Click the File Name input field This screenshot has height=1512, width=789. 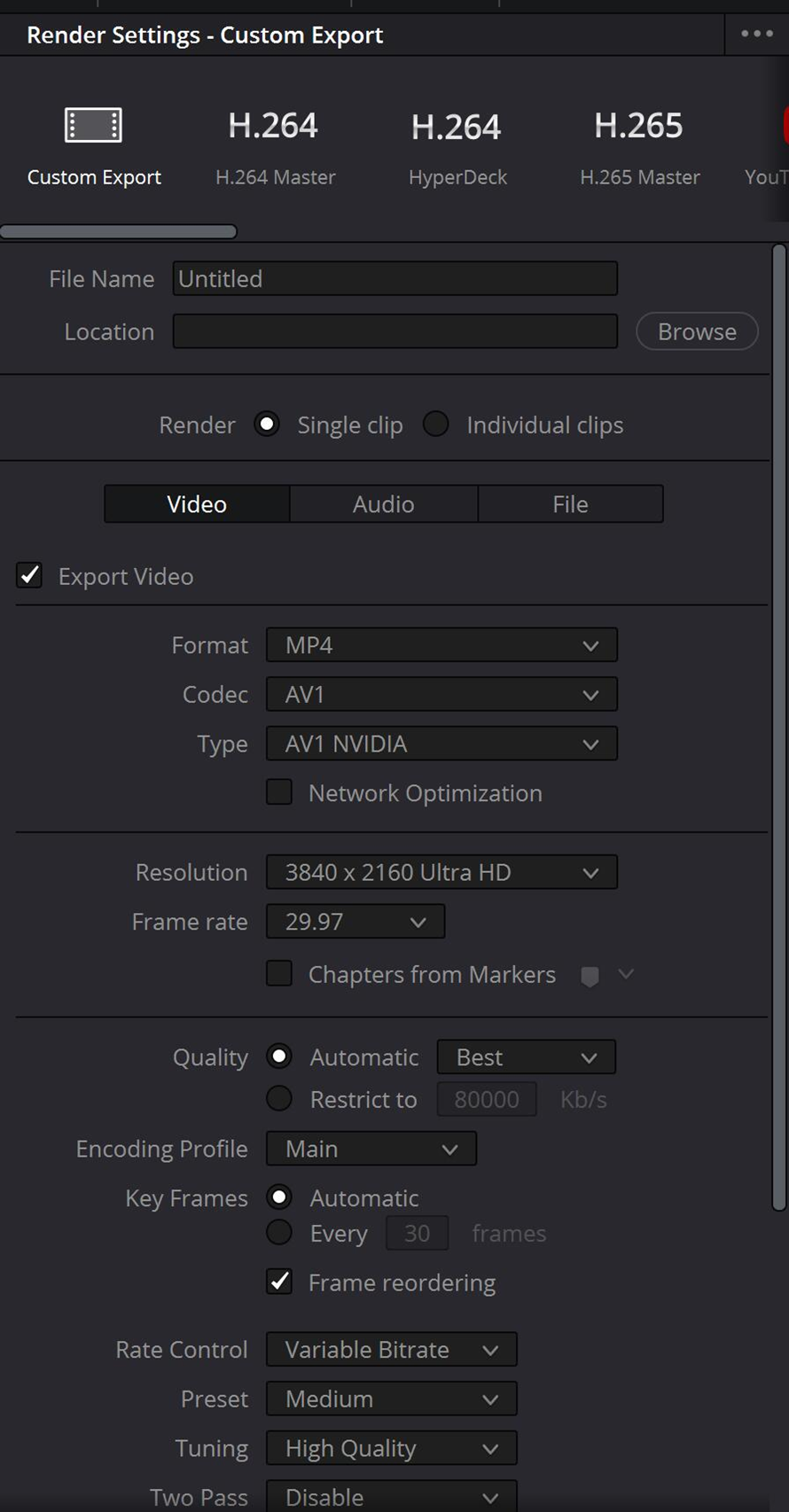(x=394, y=278)
